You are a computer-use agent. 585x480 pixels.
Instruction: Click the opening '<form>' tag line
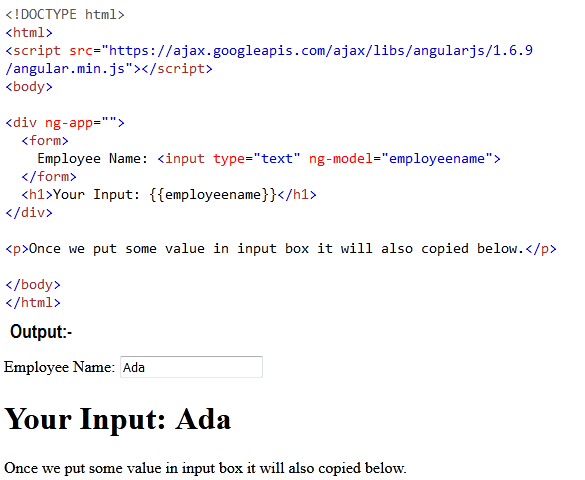coord(45,141)
